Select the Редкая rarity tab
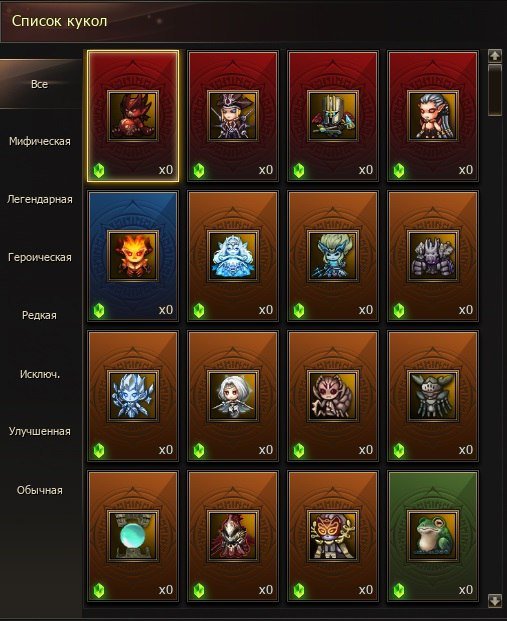507x621 pixels. (39, 315)
